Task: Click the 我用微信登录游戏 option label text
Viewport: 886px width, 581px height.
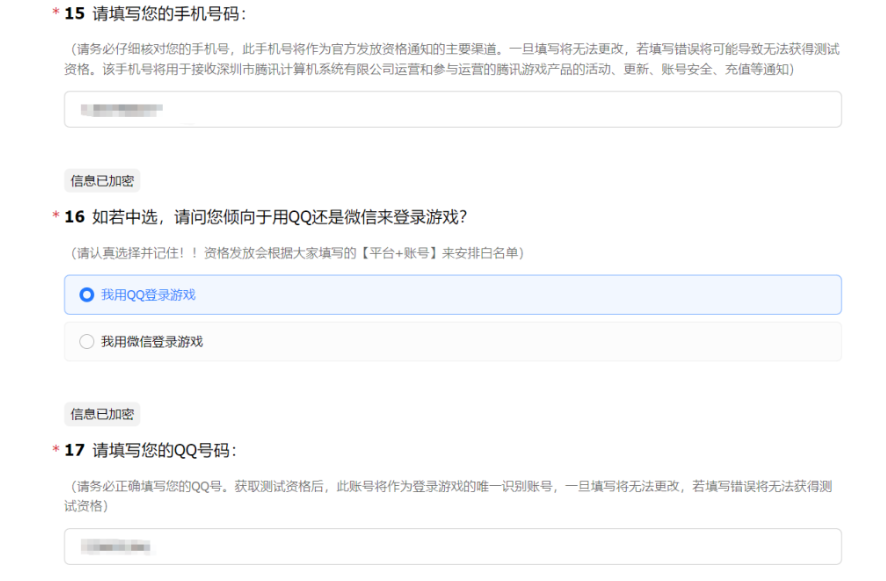Action: coord(152,342)
